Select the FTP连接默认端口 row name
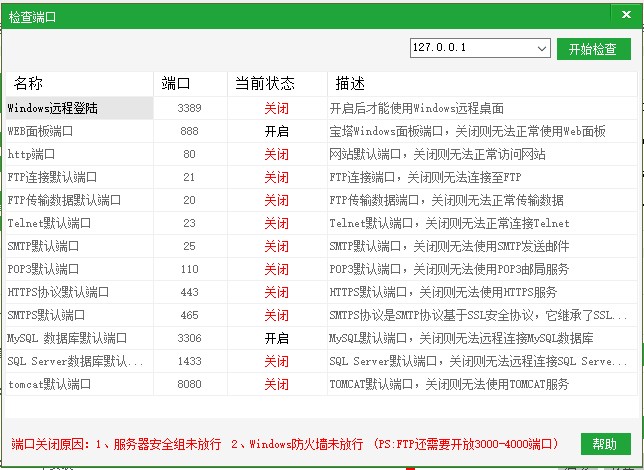This screenshot has height=470, width=644. (52, 177)
